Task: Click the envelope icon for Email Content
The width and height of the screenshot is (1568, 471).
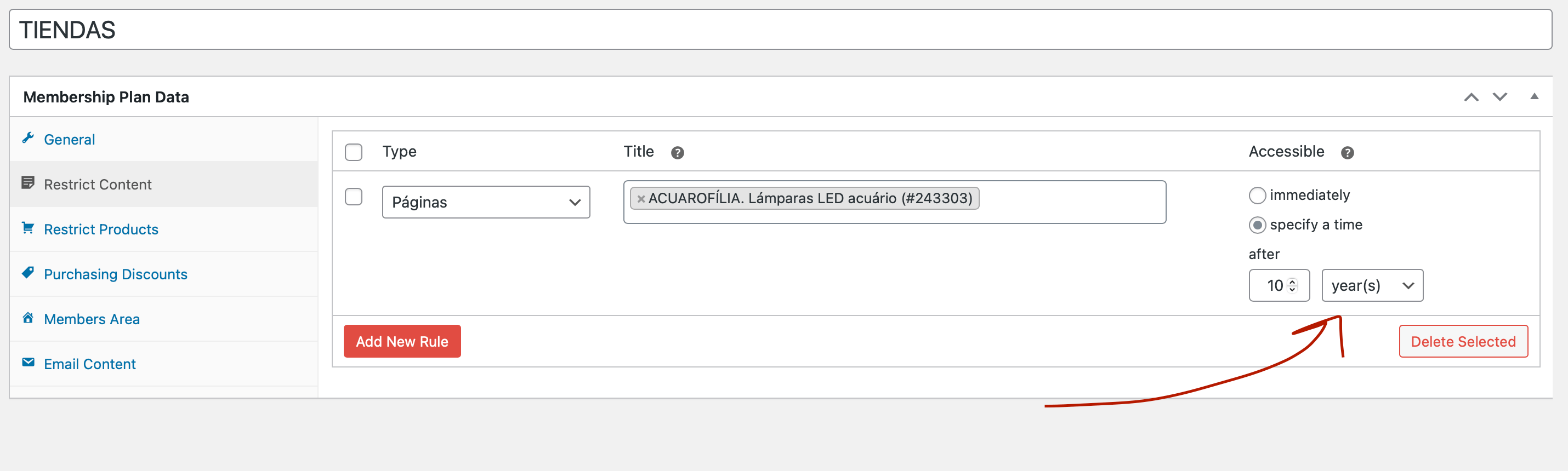Action: coord(28,363)
